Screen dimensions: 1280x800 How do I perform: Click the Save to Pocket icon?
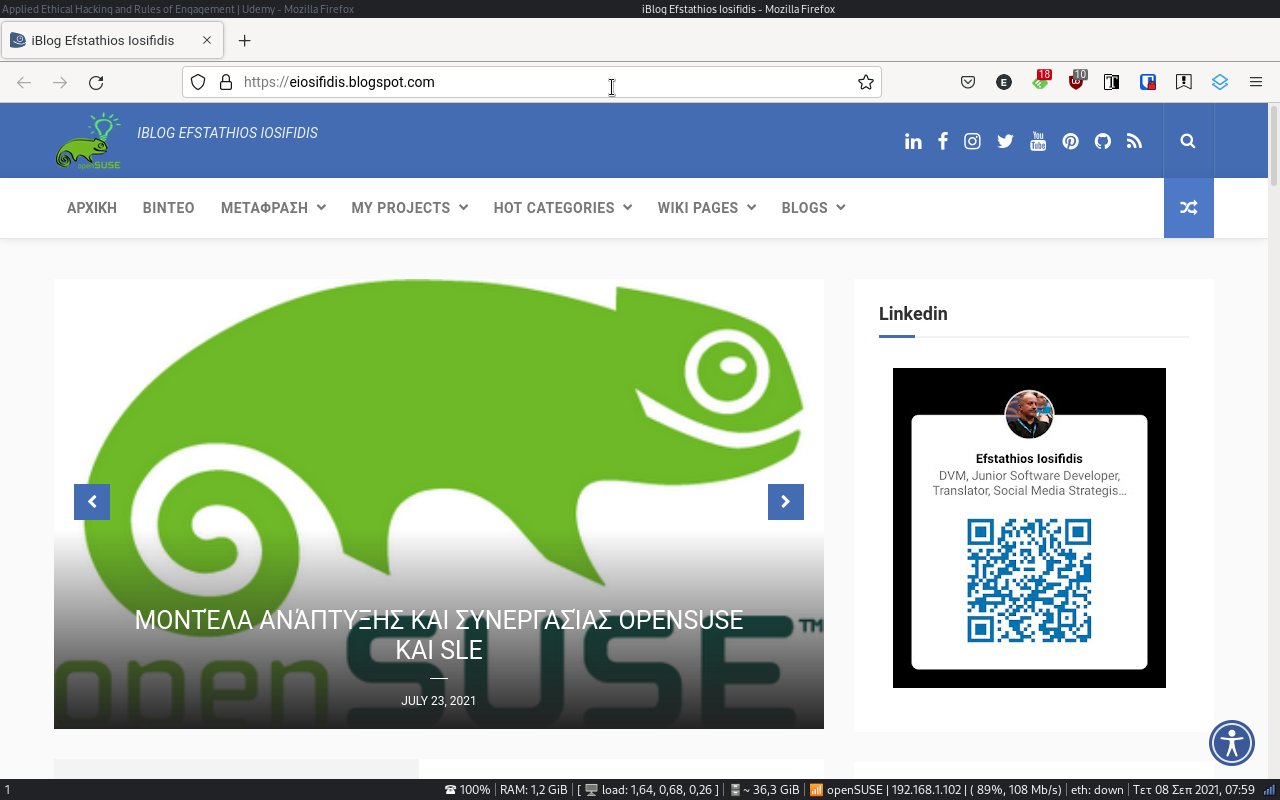(x=968, y=82)
